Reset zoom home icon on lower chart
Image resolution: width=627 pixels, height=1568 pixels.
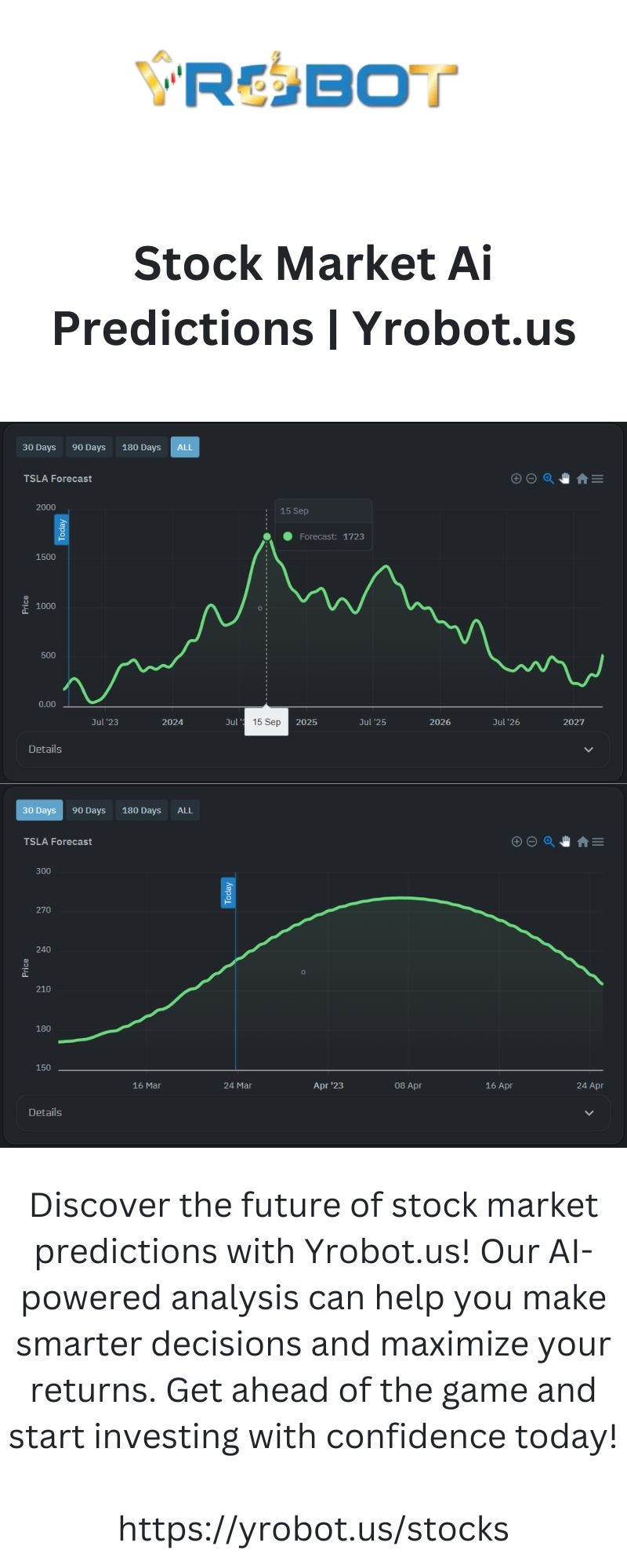(582, 841)
